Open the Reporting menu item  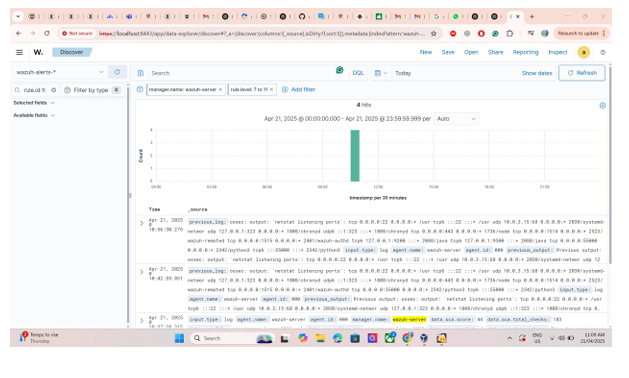tap(526, 52)
